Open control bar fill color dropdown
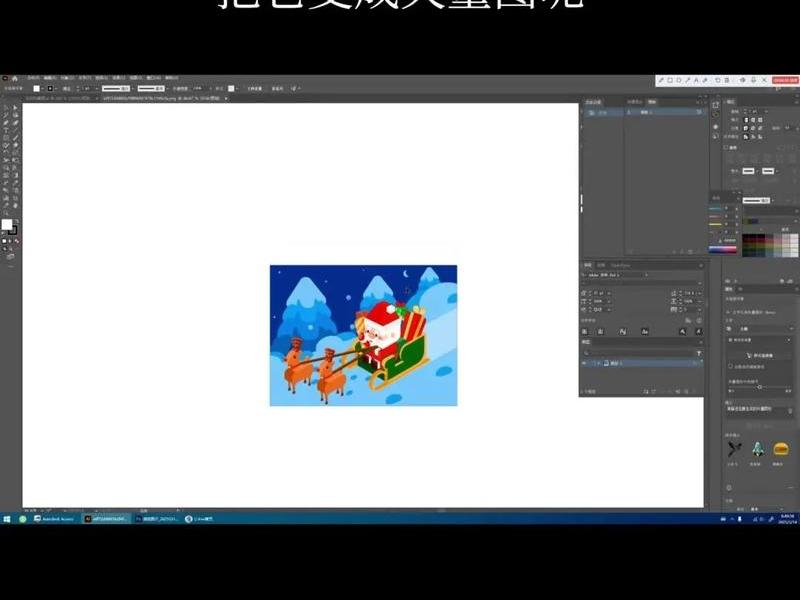Screen dimensions: 800x600 (x=42, y=89)
